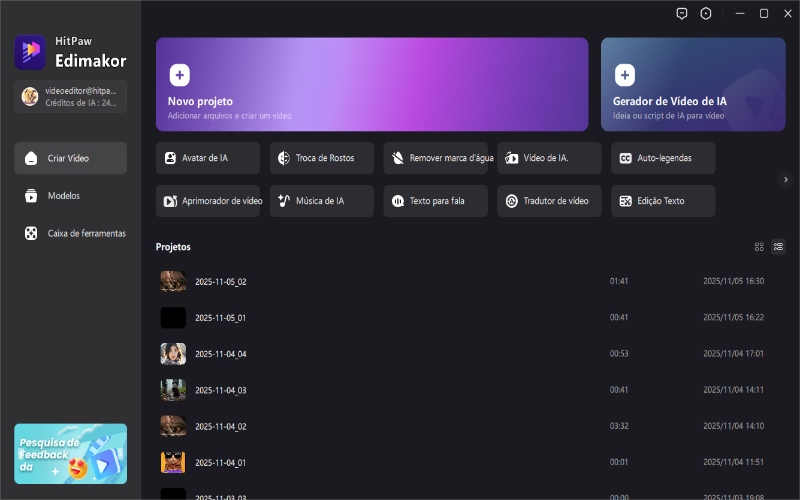
Task: Click the 00:01 duration value
Action: click(619, 462)
